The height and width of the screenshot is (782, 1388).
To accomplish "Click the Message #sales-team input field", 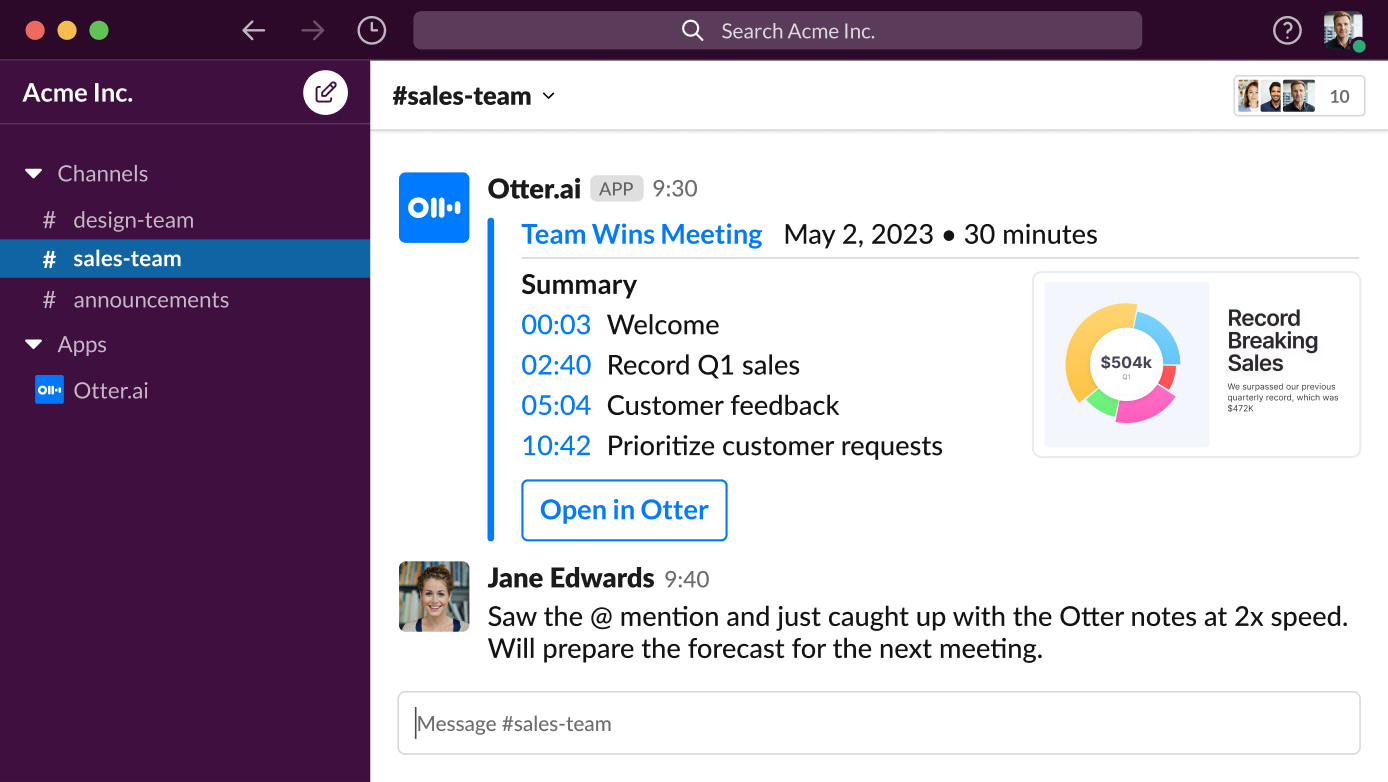I will pos(878,722).
